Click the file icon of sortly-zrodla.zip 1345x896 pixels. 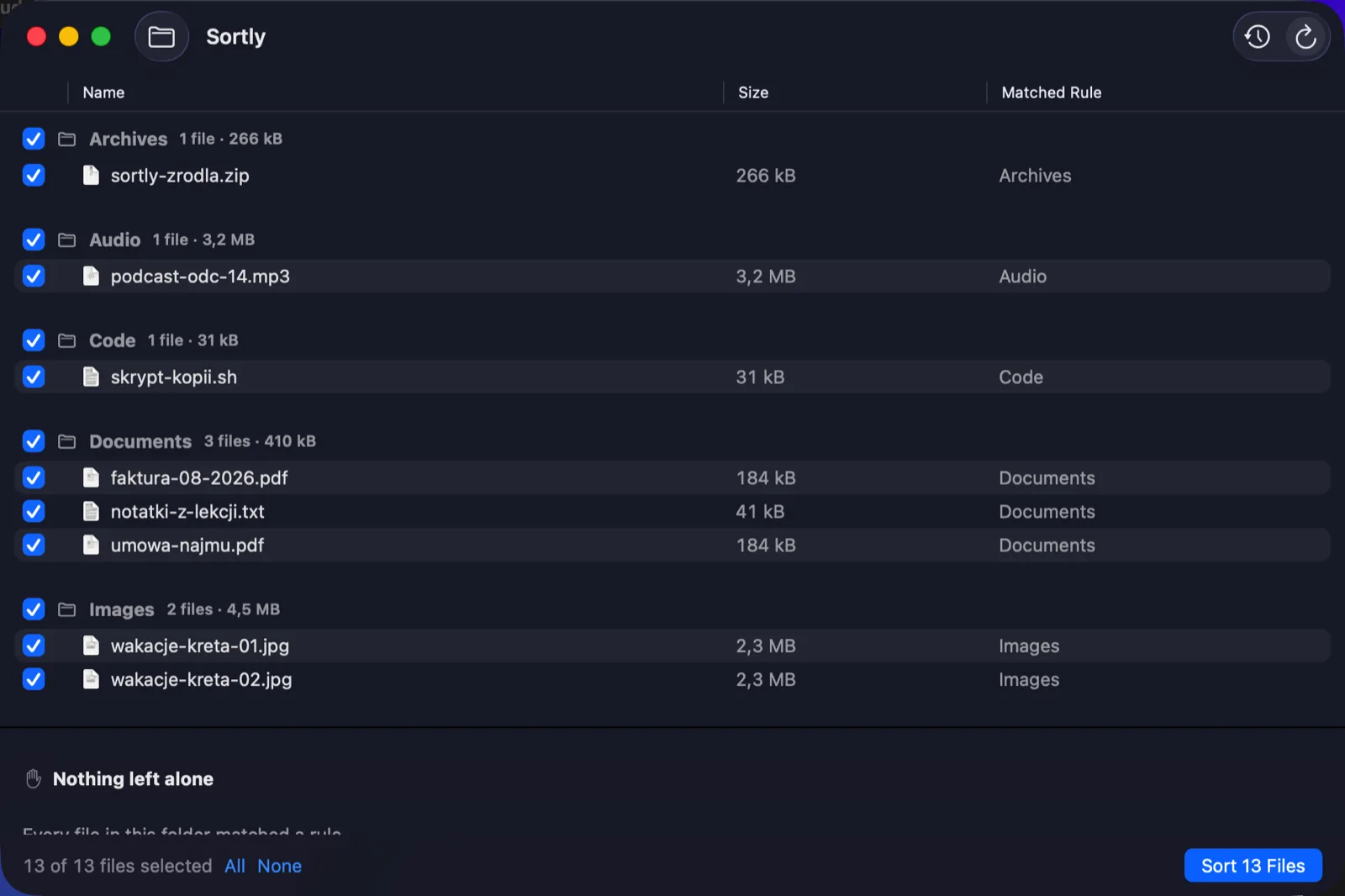point(91,175)
